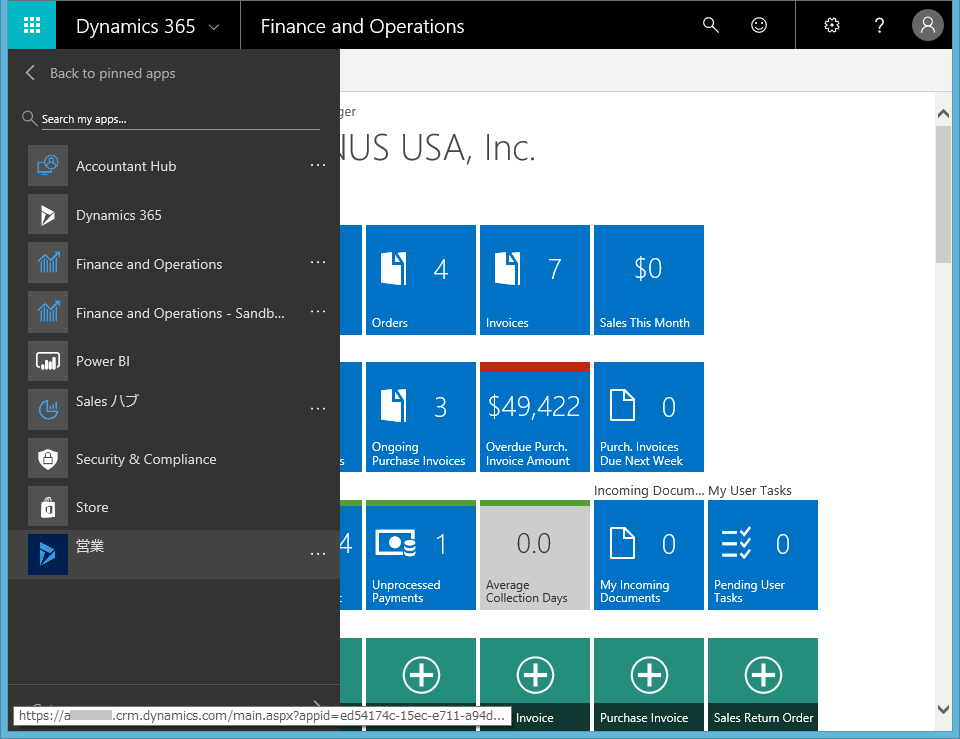Open Overdue Purch. Invoice Amount tile
The width and height of the screenshot is (960, 739).
tap(534, 417)
